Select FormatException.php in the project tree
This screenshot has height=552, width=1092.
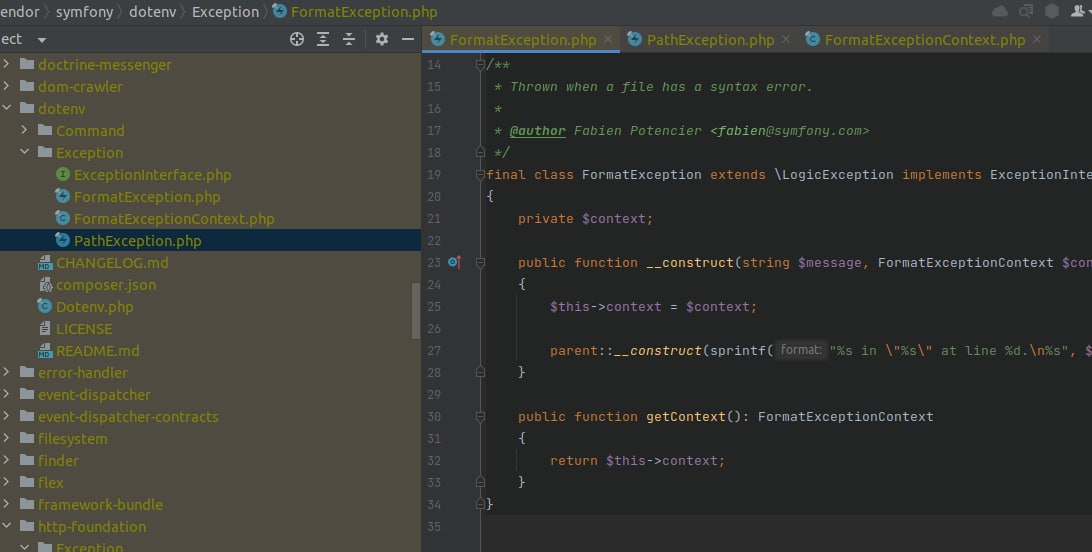147,197
